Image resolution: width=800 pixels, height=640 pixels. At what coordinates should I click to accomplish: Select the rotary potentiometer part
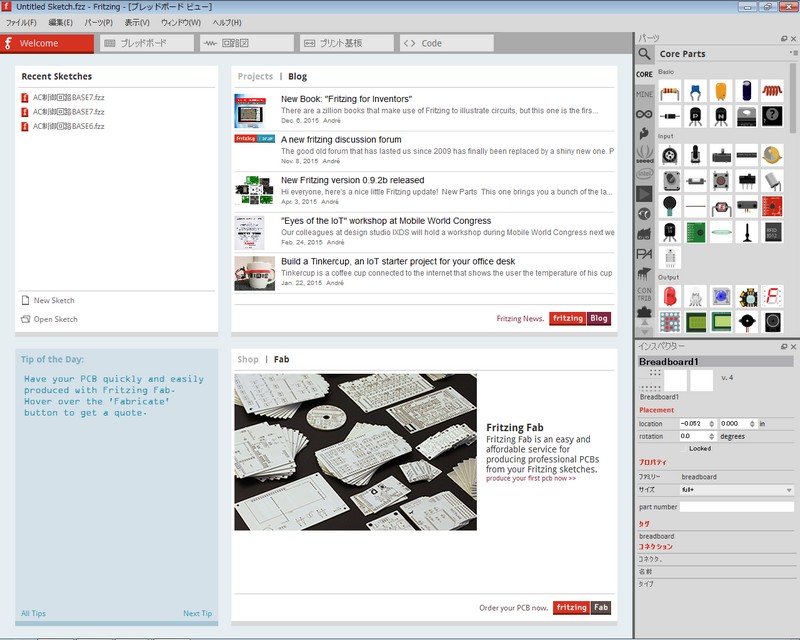coord(670,155)
